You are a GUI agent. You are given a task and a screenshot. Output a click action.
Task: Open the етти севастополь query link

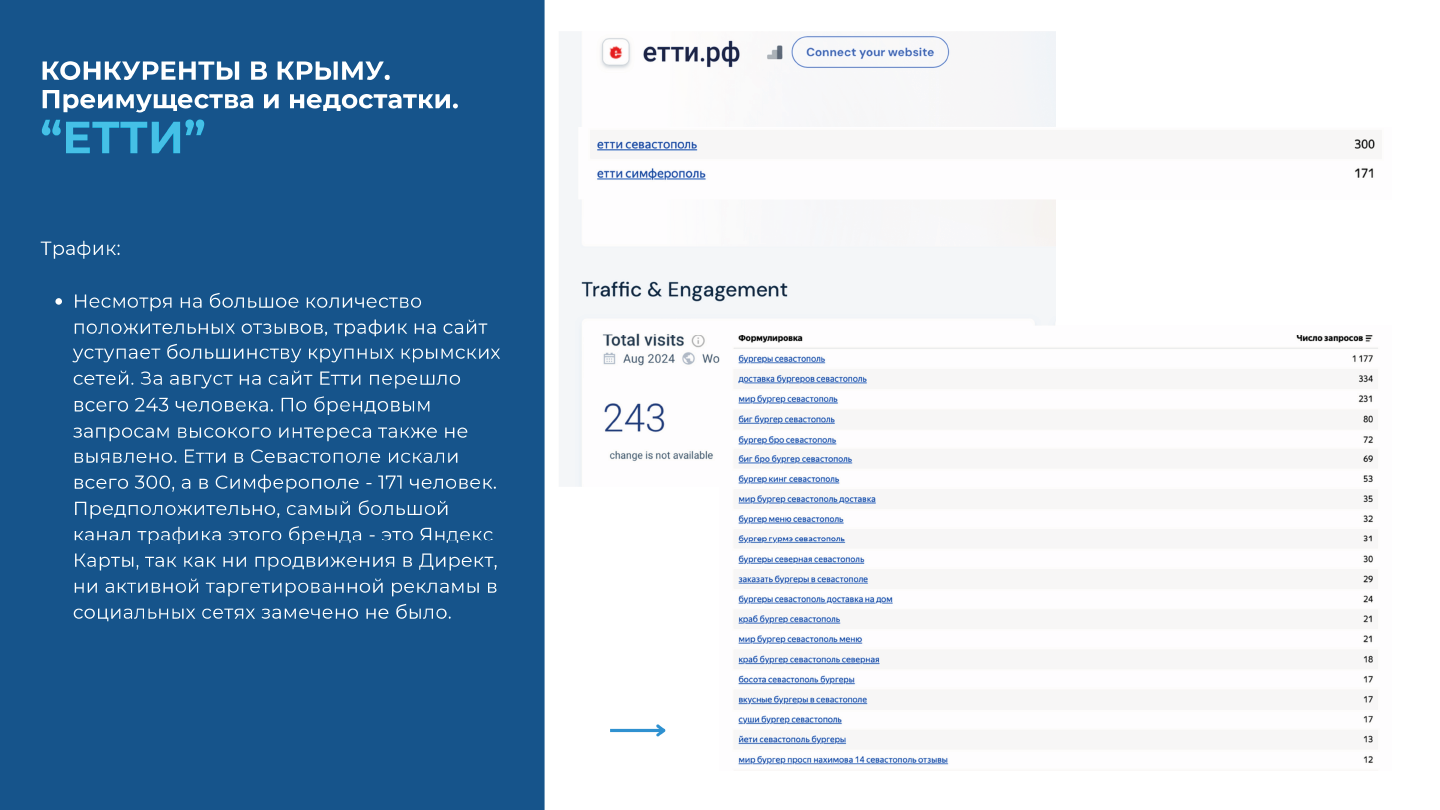tap(646, 145)
